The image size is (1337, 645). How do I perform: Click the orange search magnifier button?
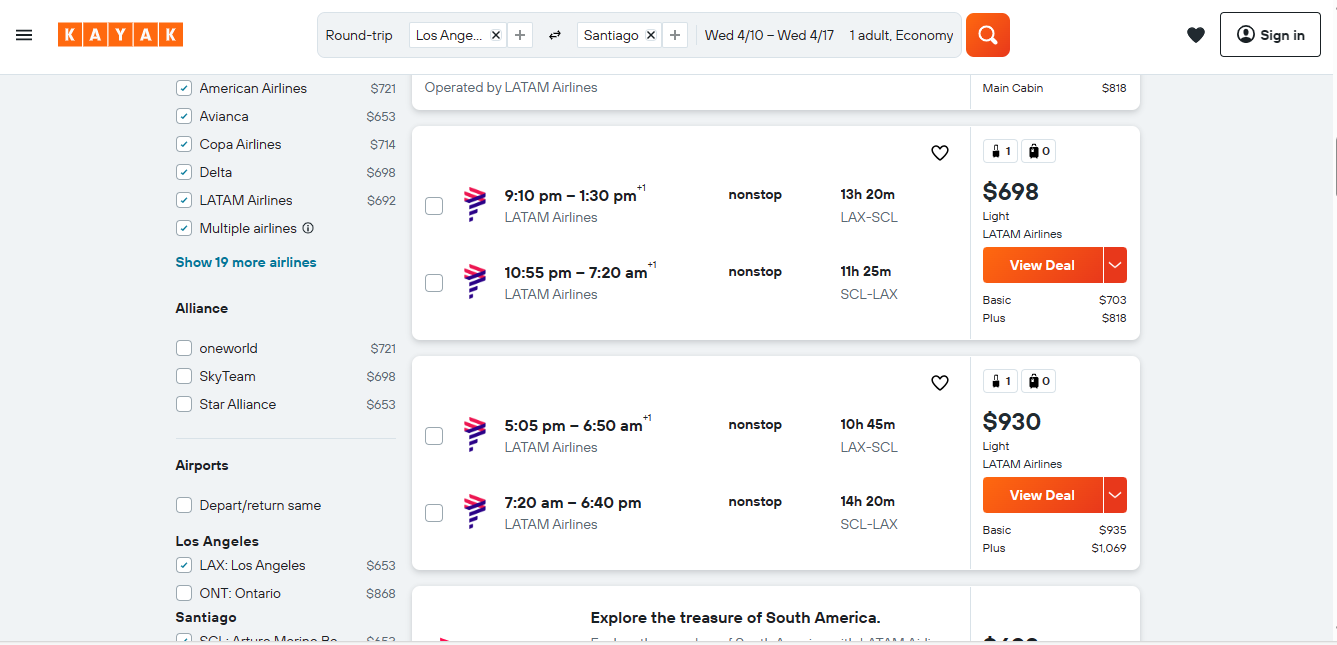pos(988,35)
